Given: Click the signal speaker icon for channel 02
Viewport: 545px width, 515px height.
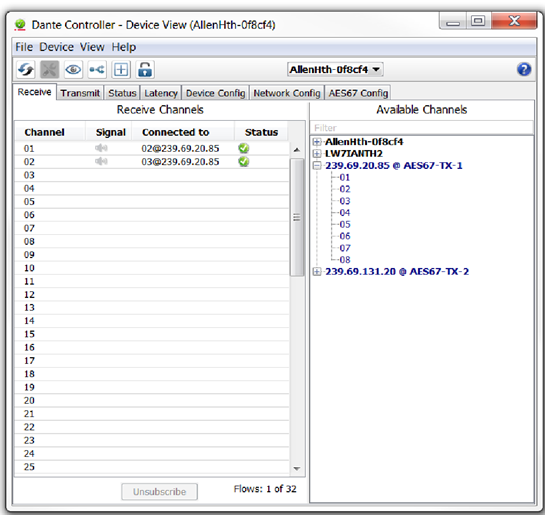Looking at the screenshot, I should tap(101, 162).
